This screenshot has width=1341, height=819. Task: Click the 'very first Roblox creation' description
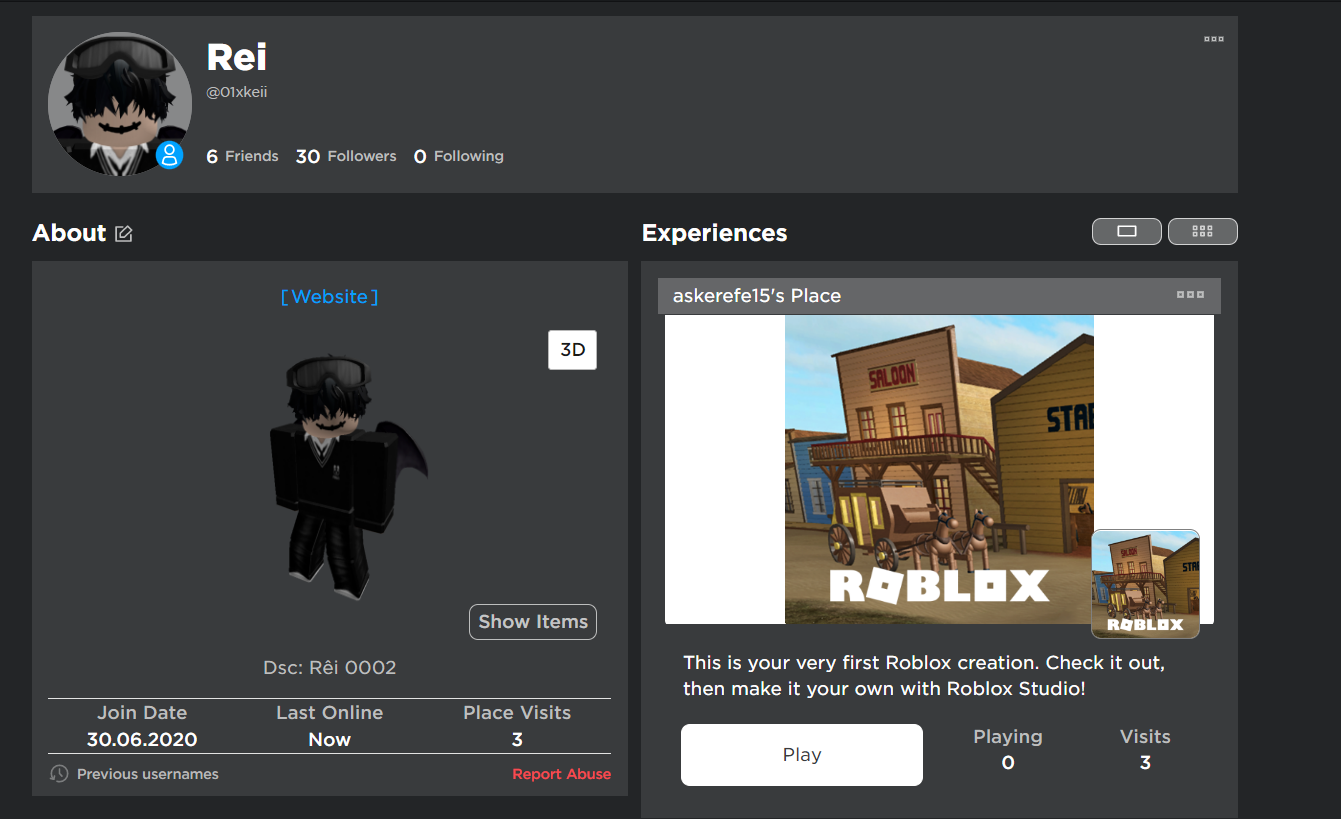pos(924,676)
